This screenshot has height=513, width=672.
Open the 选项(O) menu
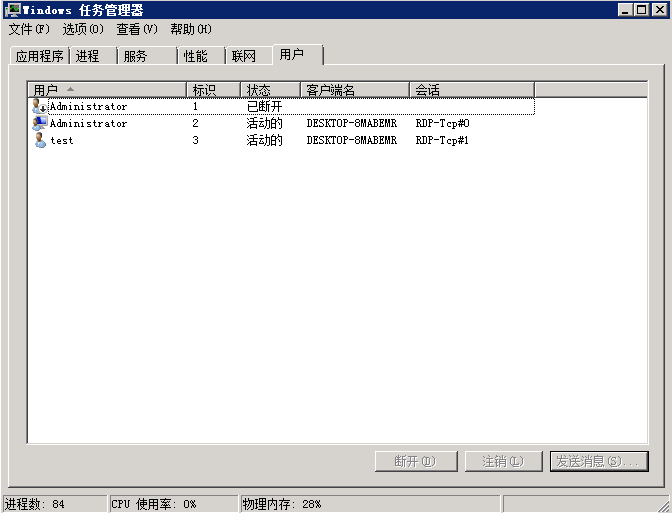coord(83,29)
